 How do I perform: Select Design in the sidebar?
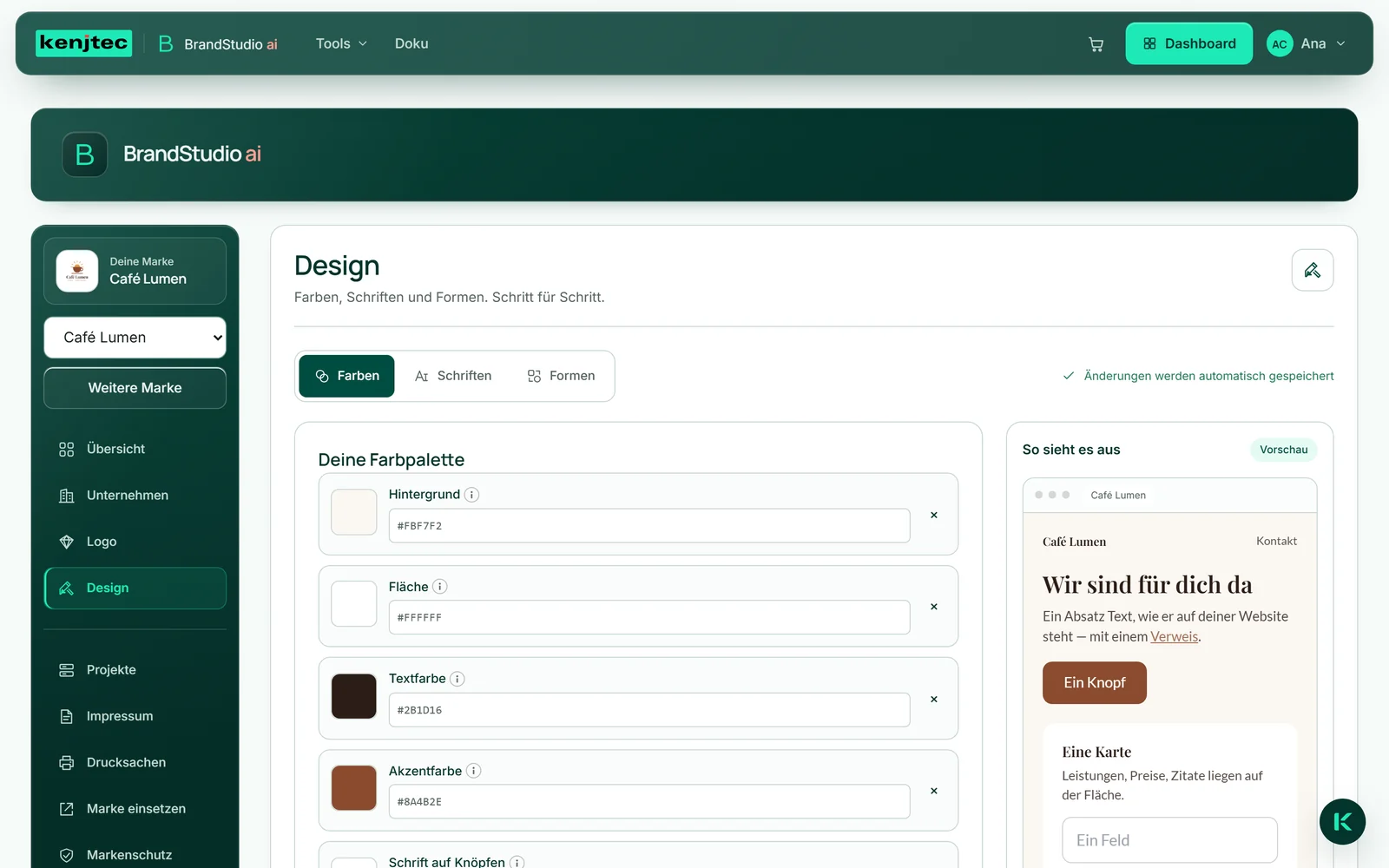(x=135, y=588)
